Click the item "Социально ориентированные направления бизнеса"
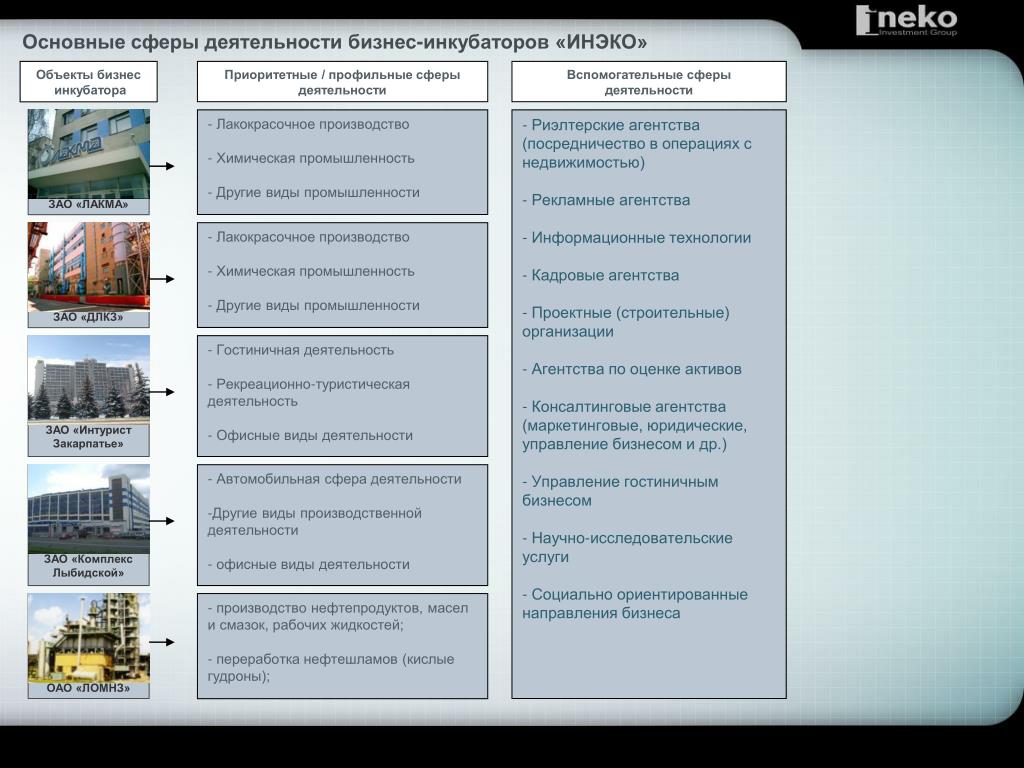Viewport: 1024px width, 768px height. [635, 604]
